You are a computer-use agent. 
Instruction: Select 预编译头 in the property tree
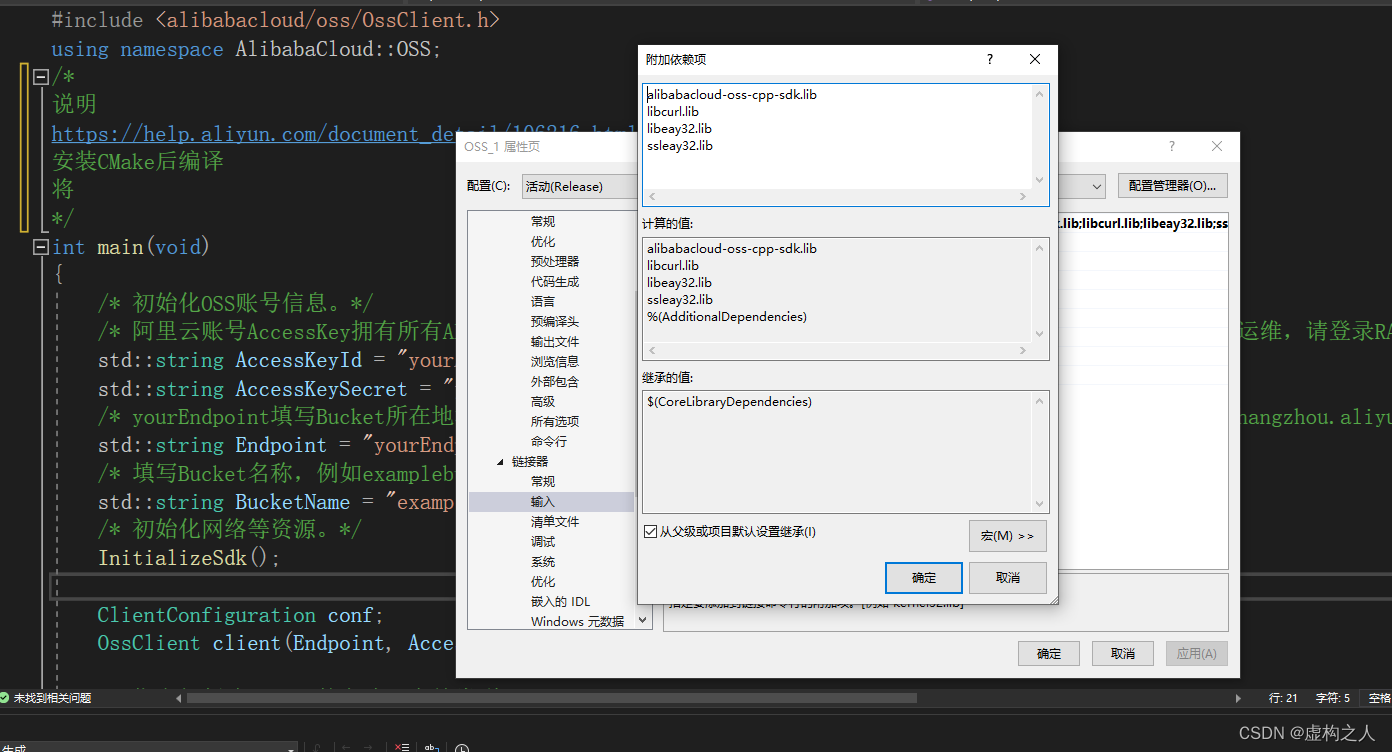click(555, 322)
